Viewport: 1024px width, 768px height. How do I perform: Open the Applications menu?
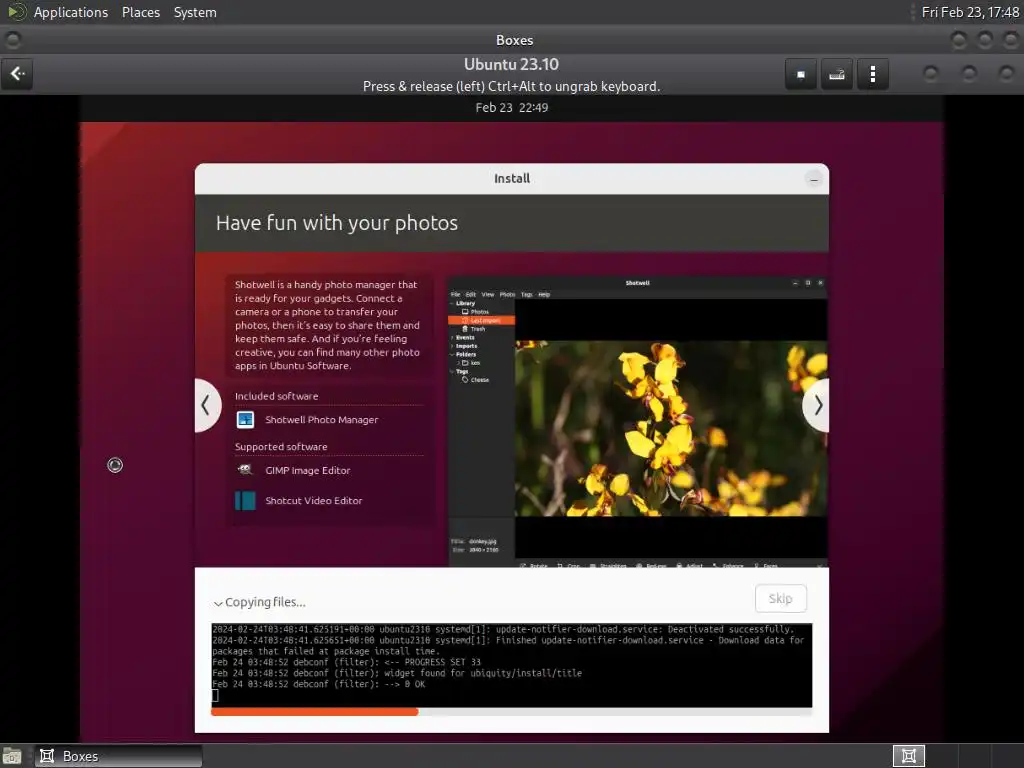[x=71, y=12]
